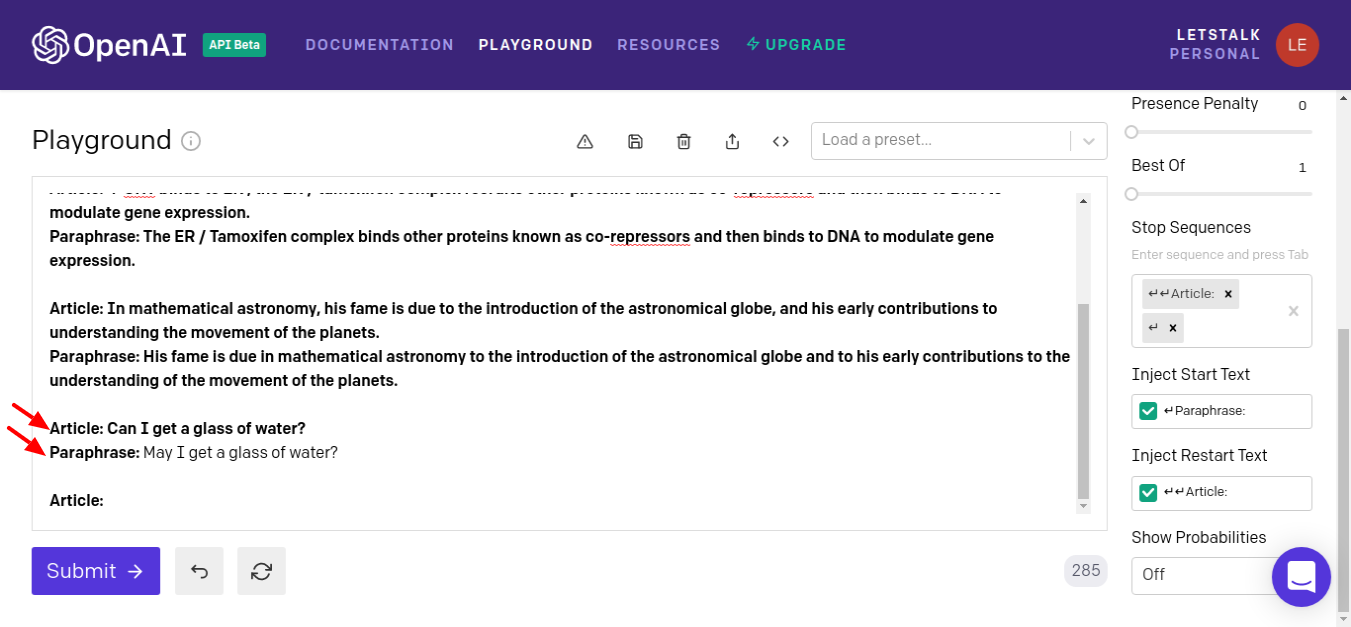Click the Presence Penalty slider handle
Image resolution: width=1351 pixels, height=627 pixels.
tap(1131, 132)
